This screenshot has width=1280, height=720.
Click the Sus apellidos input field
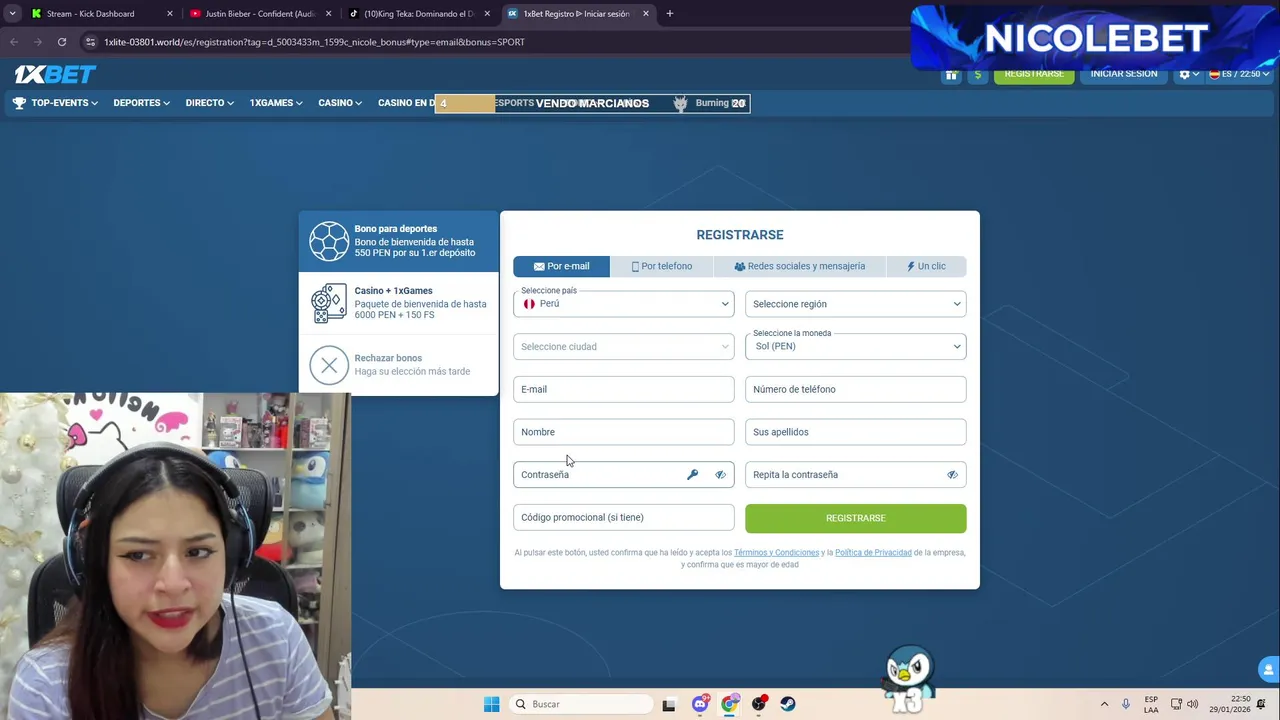pyautogui.click(x=855, y=432)
